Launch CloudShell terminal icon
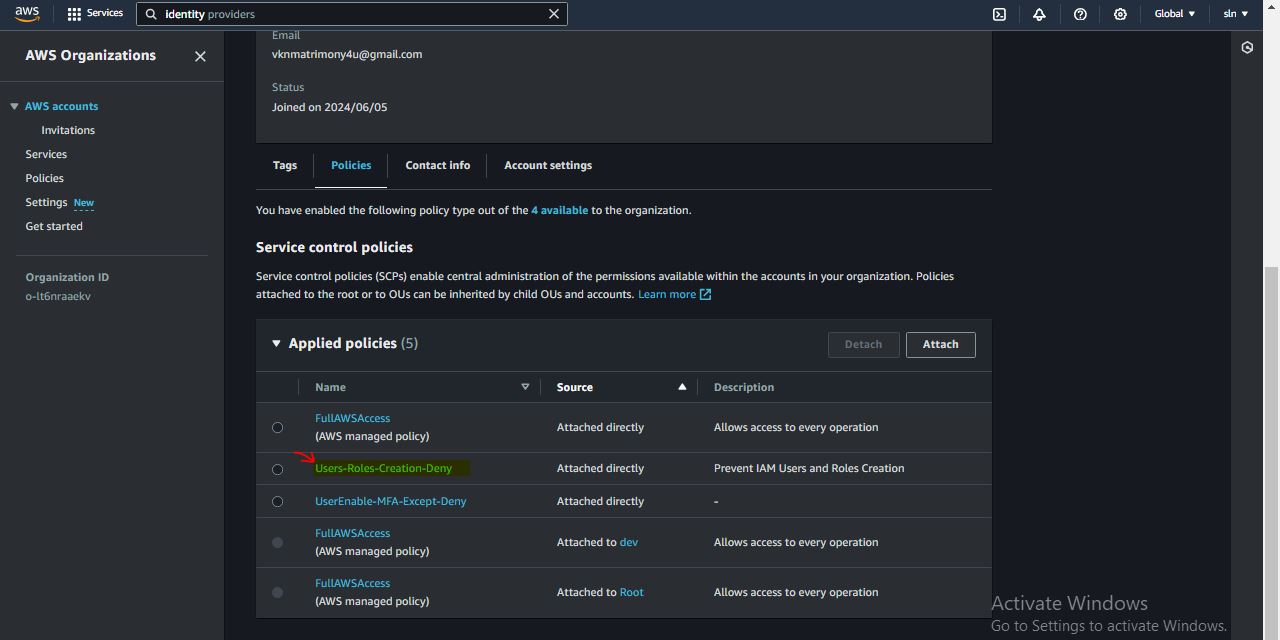This screenshot has height=640, width=1280. [999, 14]
